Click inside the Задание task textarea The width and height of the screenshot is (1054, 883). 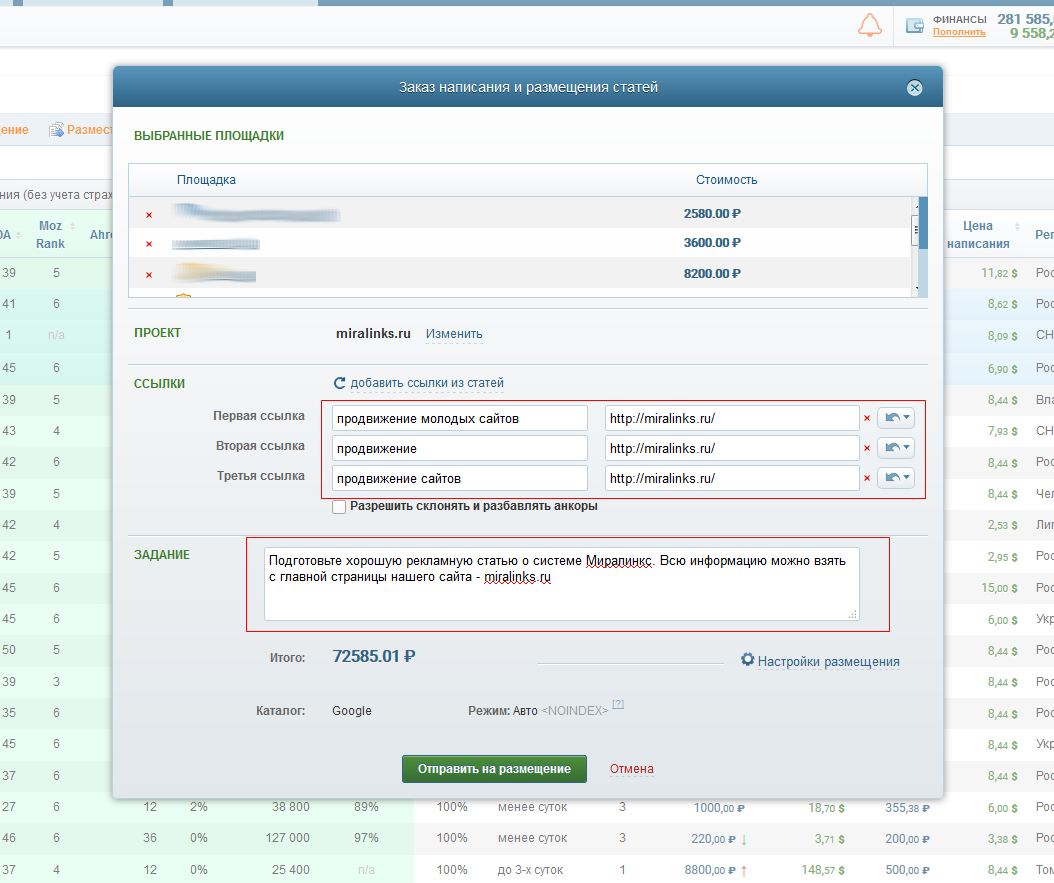[x=561, y=584]
